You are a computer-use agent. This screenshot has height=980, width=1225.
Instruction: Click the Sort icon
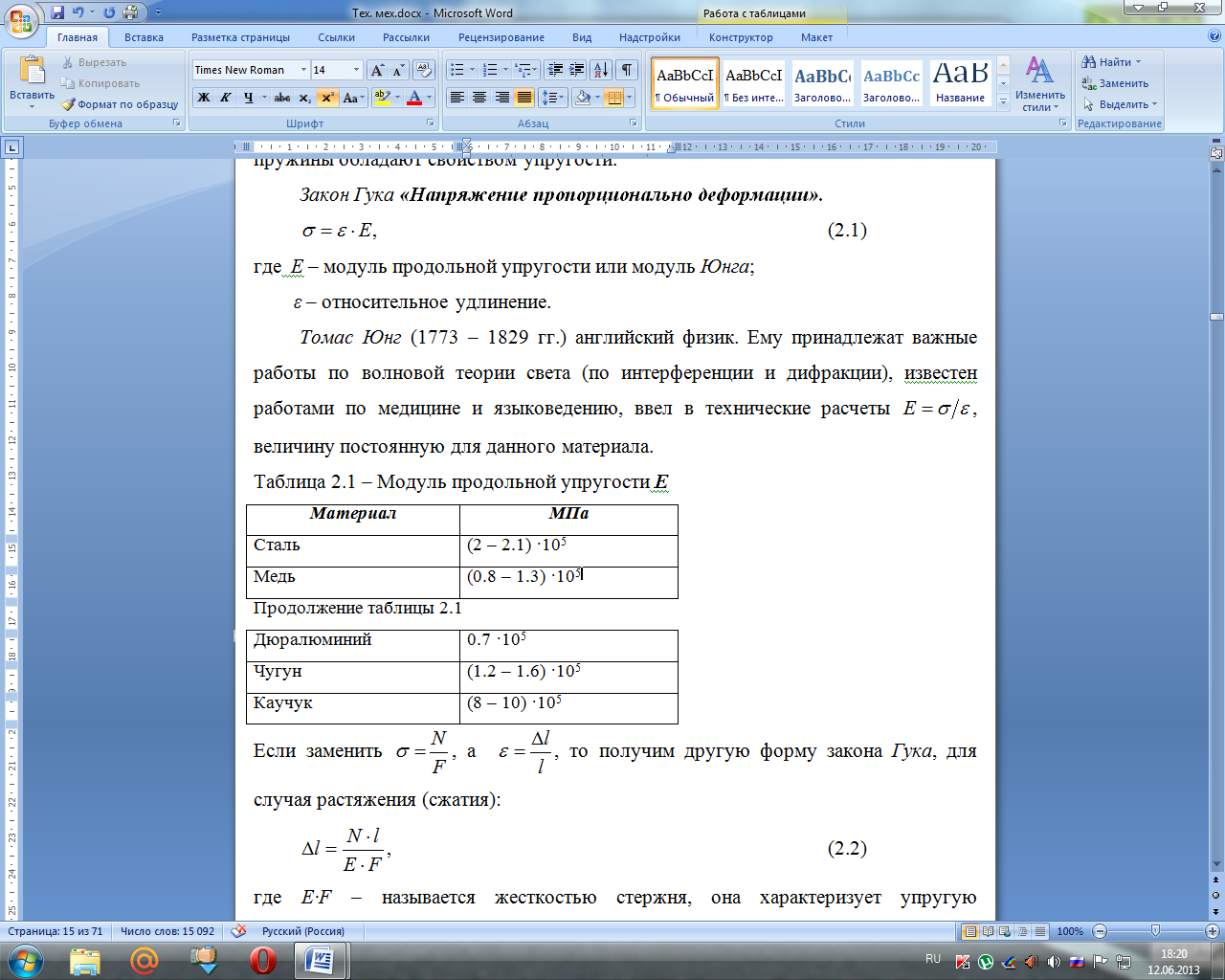(x=601, y=70)
